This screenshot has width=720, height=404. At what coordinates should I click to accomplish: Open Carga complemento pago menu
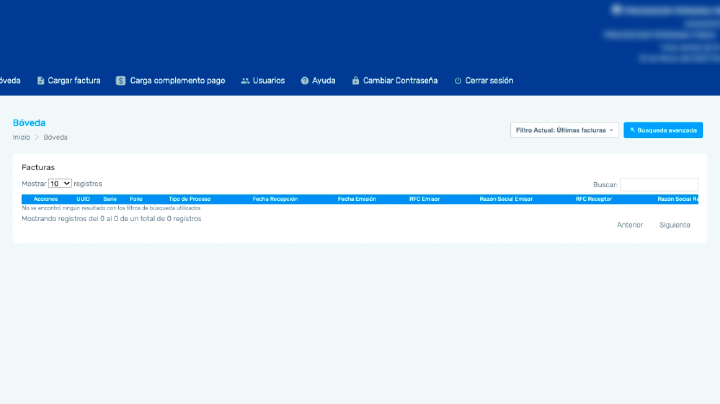tap(170, 81)
